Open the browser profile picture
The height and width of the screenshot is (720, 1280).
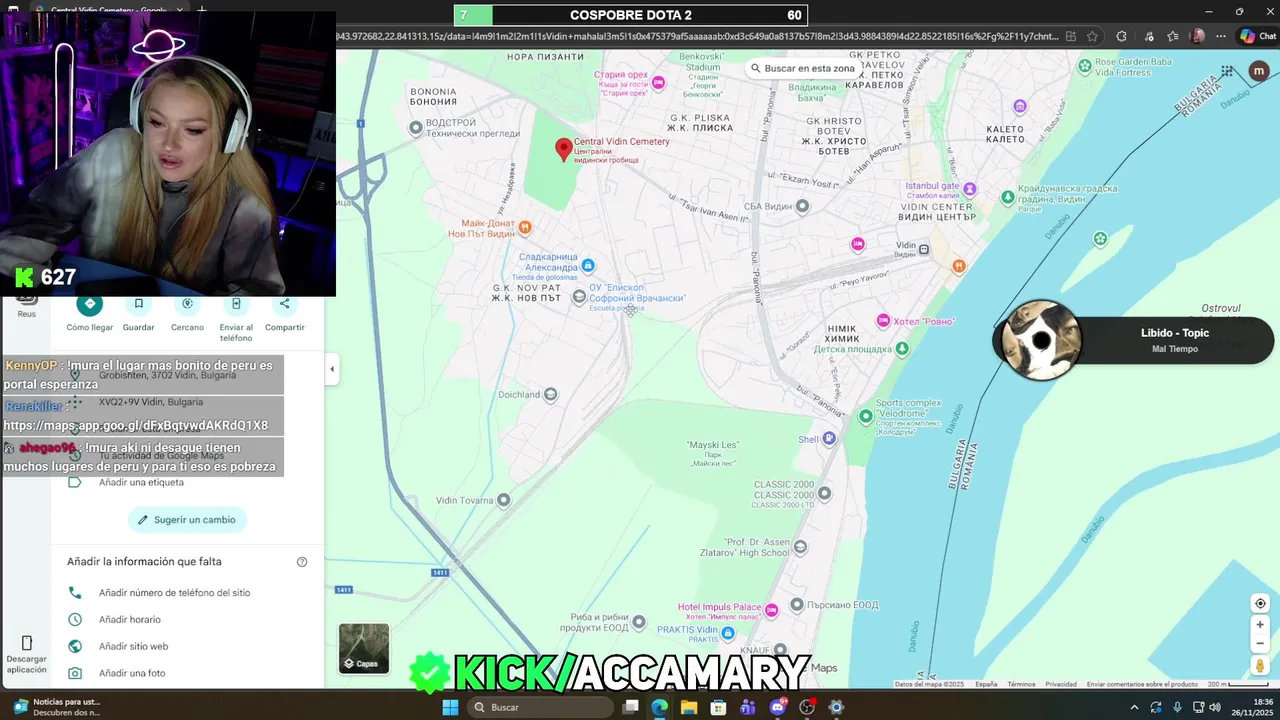[x=1198, y=36]
